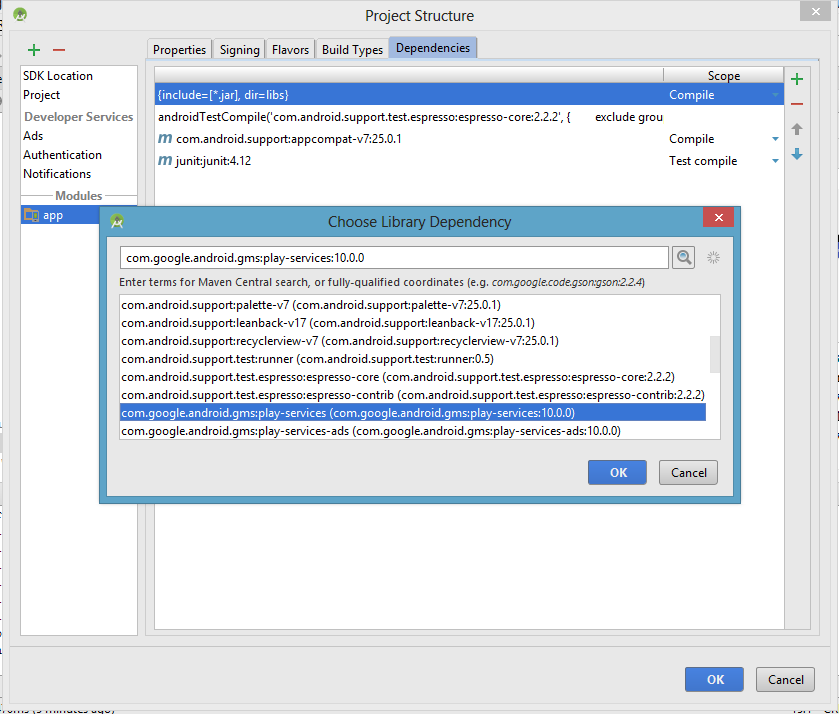Switch to the Signing tab
This screenshot has height=714, width=839.
pos(239,49)
